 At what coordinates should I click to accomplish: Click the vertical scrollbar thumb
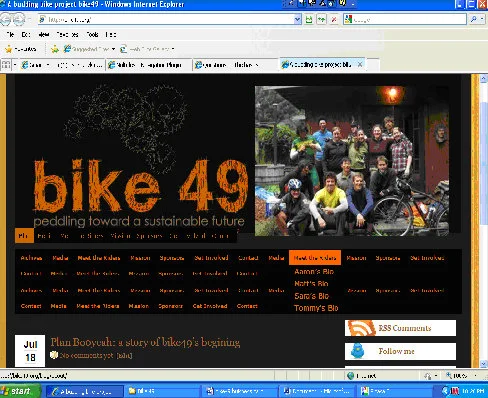[x=483, y=163]
